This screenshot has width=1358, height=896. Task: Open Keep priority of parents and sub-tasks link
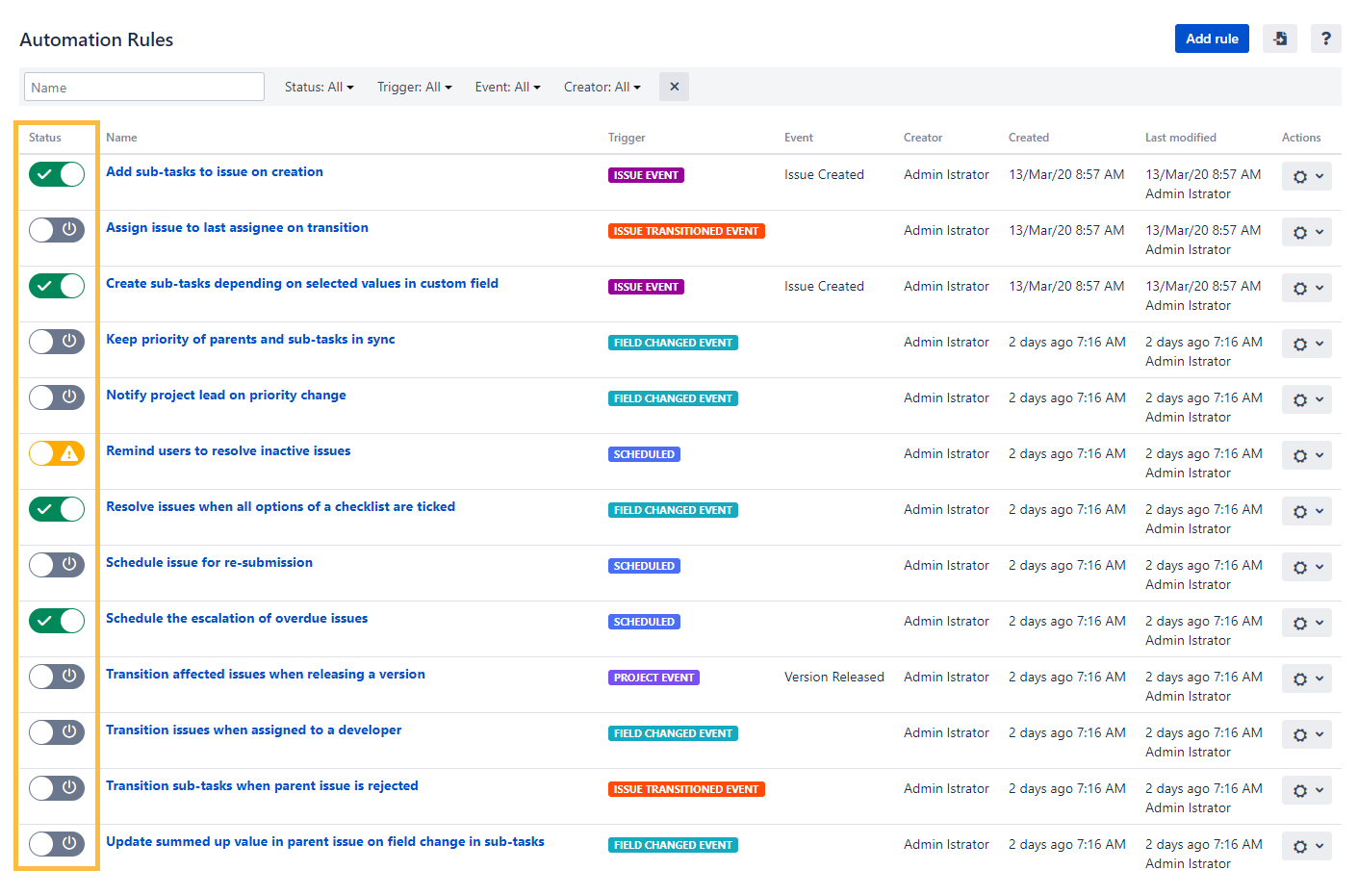coord(250,339)
